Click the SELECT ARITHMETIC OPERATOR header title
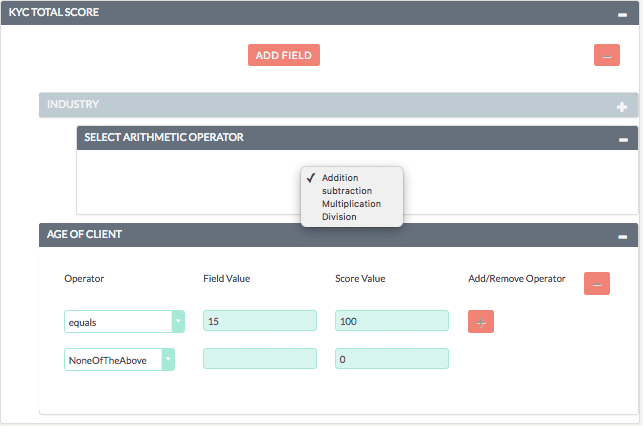 click(164, 137)
